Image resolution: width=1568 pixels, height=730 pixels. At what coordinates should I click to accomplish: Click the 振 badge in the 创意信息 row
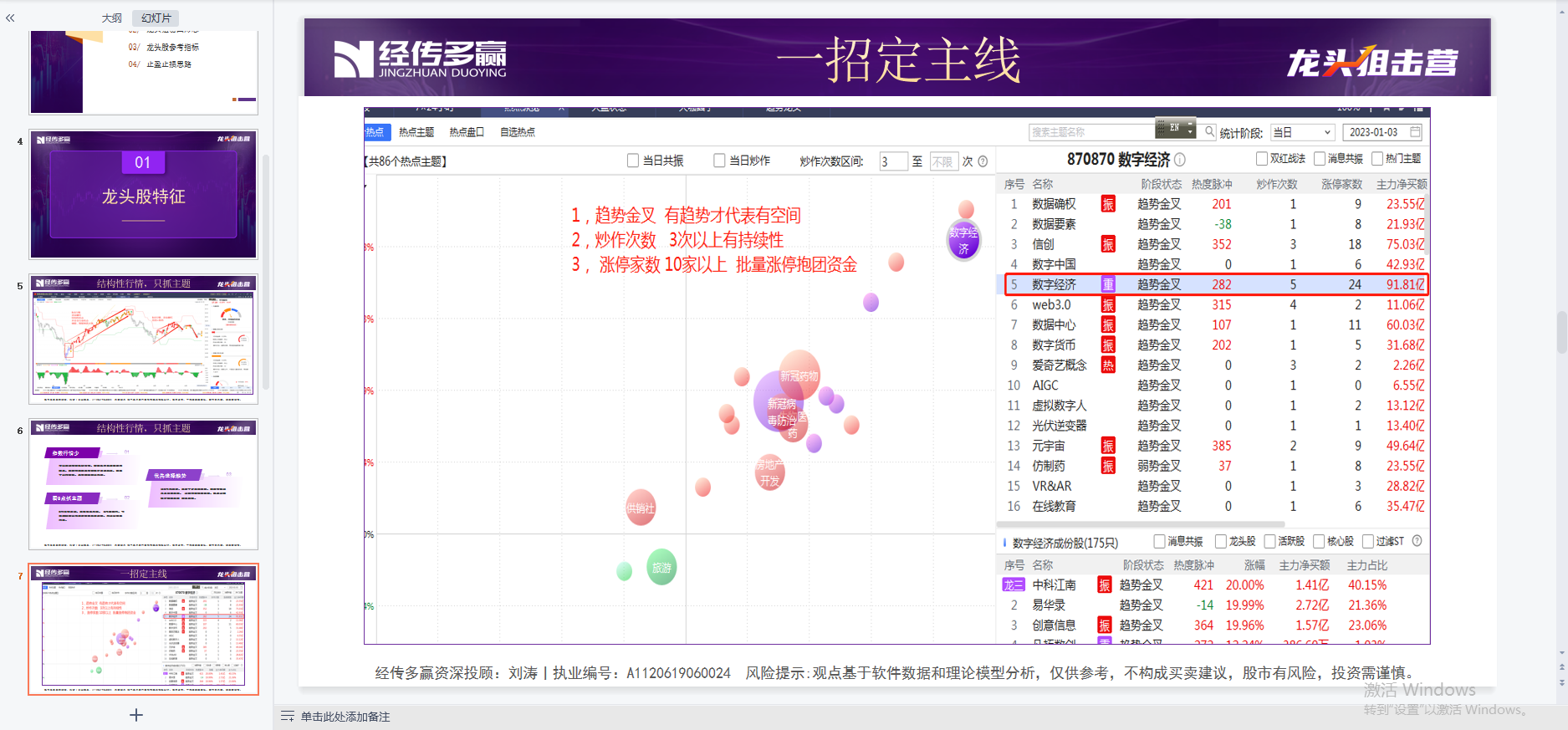(x=1105, y=625)
